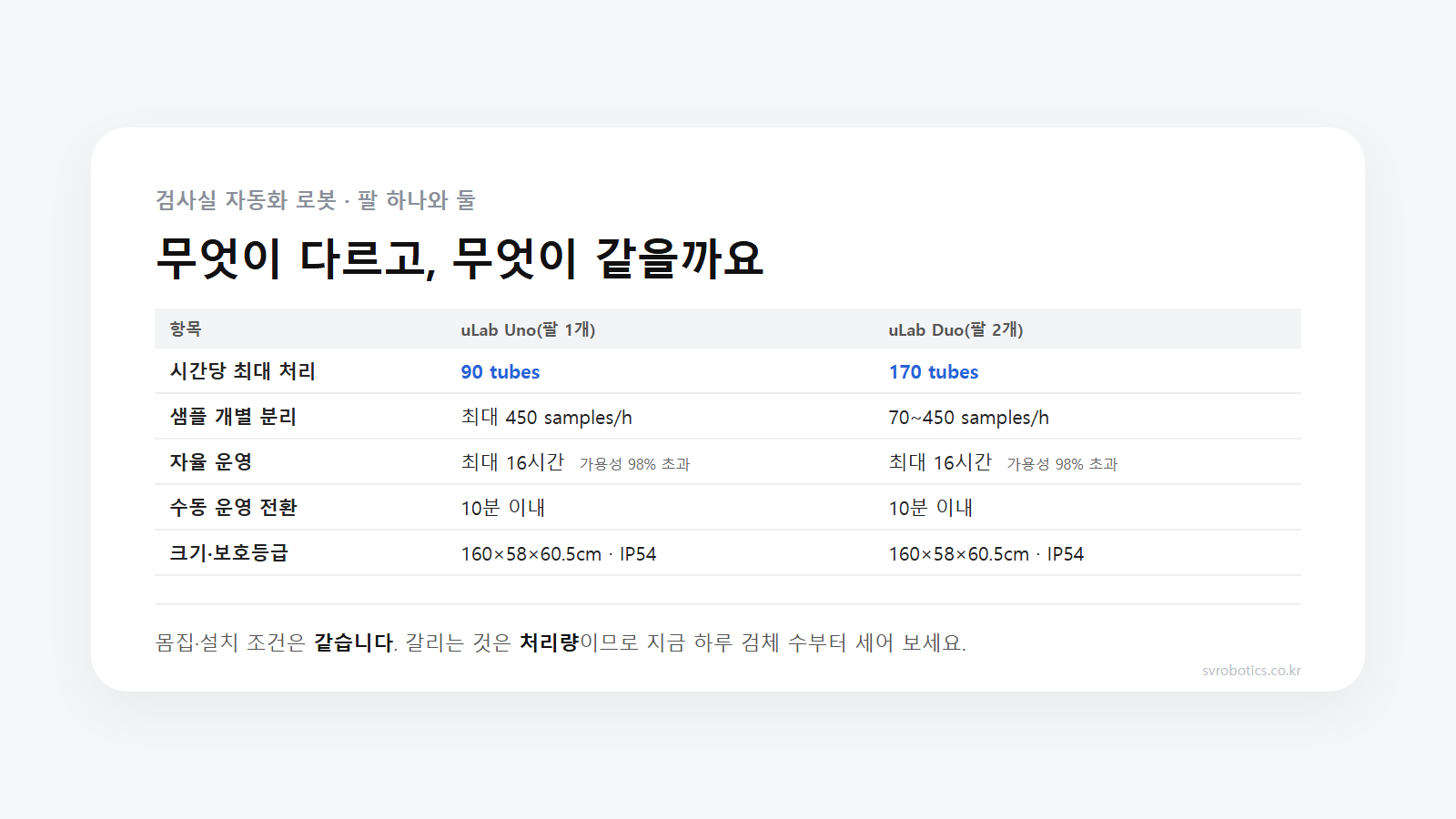This screenshot has width=1456, height=819.
Task: Click the subtitle '검사실 자동화 로봇 · 팔 하나와 둘'
Action: coord(315,200)
